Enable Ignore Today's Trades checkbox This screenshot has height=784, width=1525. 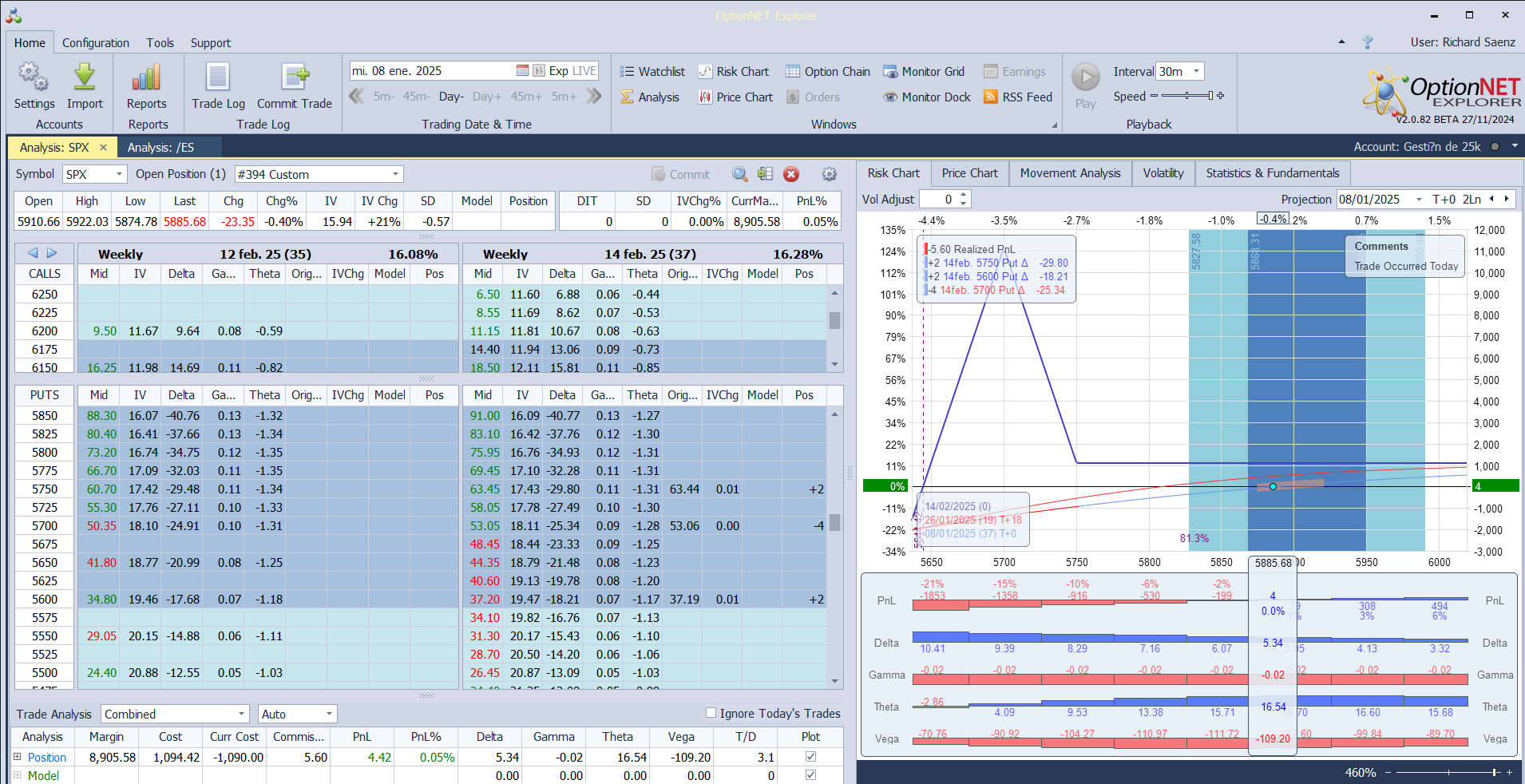pos(711,713)
